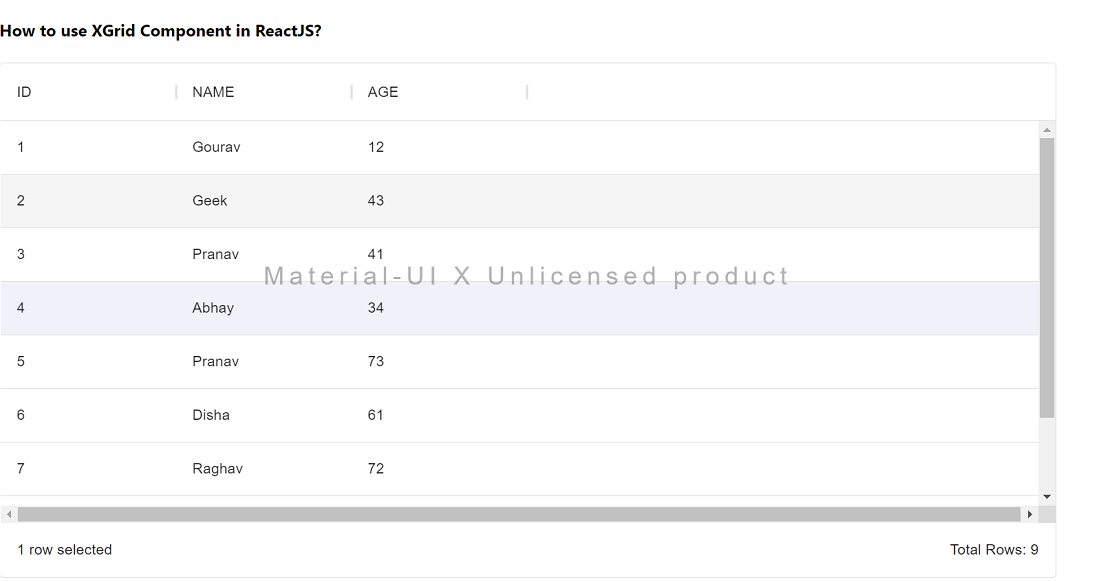This screenshot has width=1099, height=582.
Task: Click the vertical scrollbar up arrow
Action: (x=1047, y=130)
